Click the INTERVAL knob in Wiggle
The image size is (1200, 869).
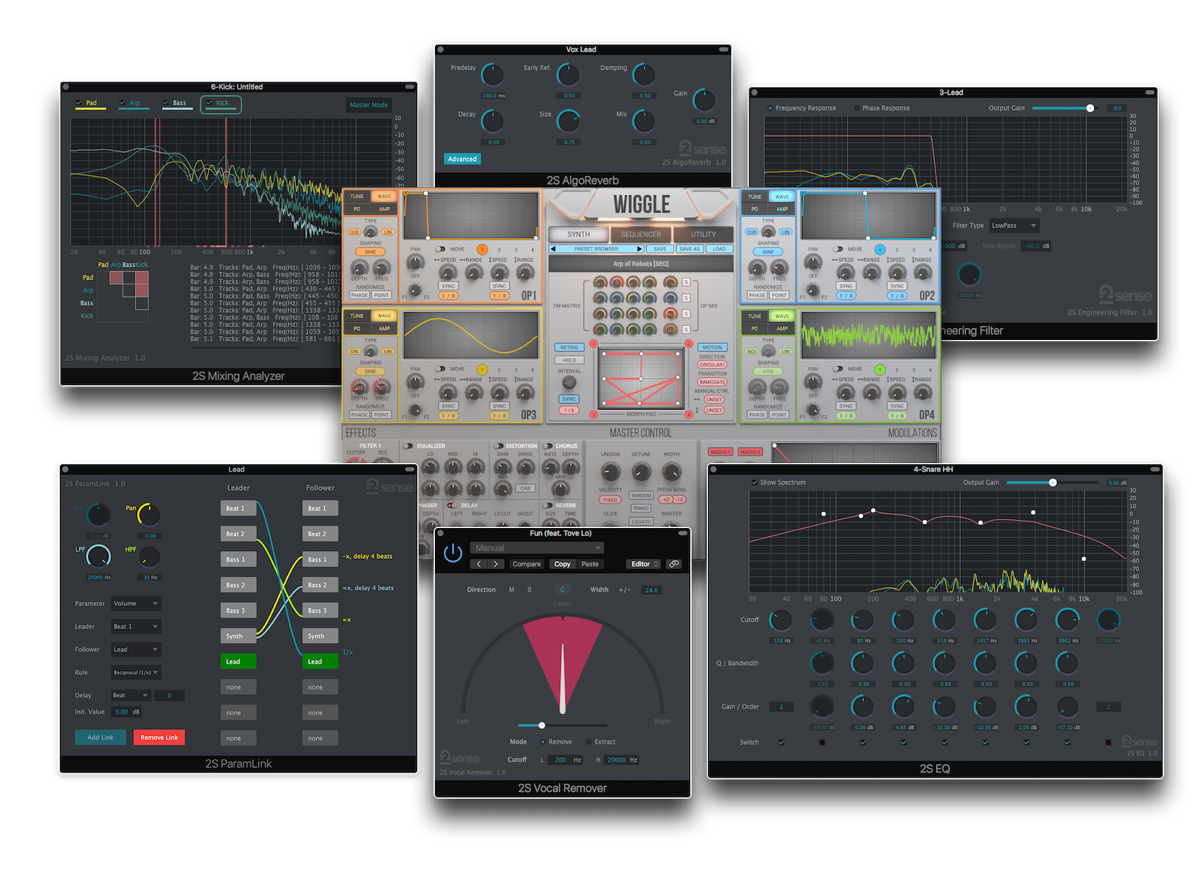pyautogui.click(x=569, y=380)
